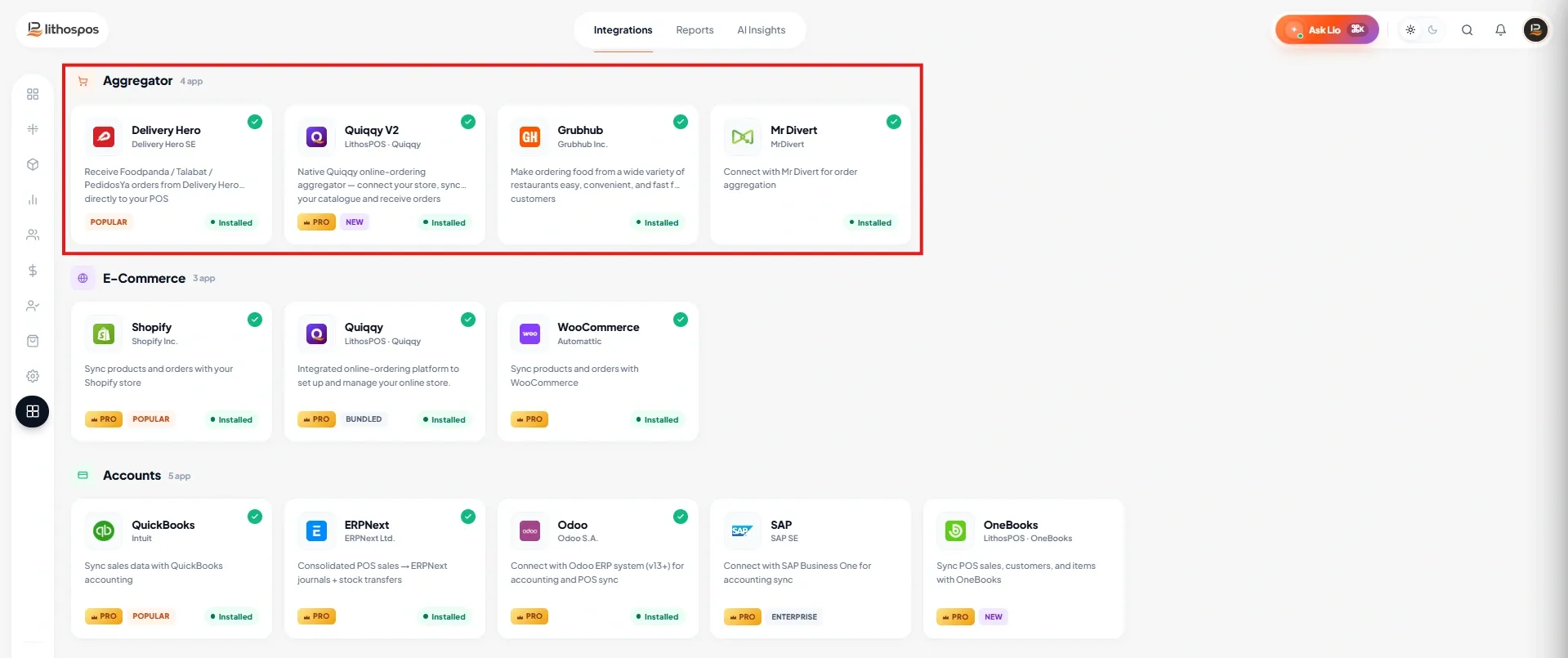
Task: Click the Accounts section heading
Action: pyautogui.click(x=132, y=475)
